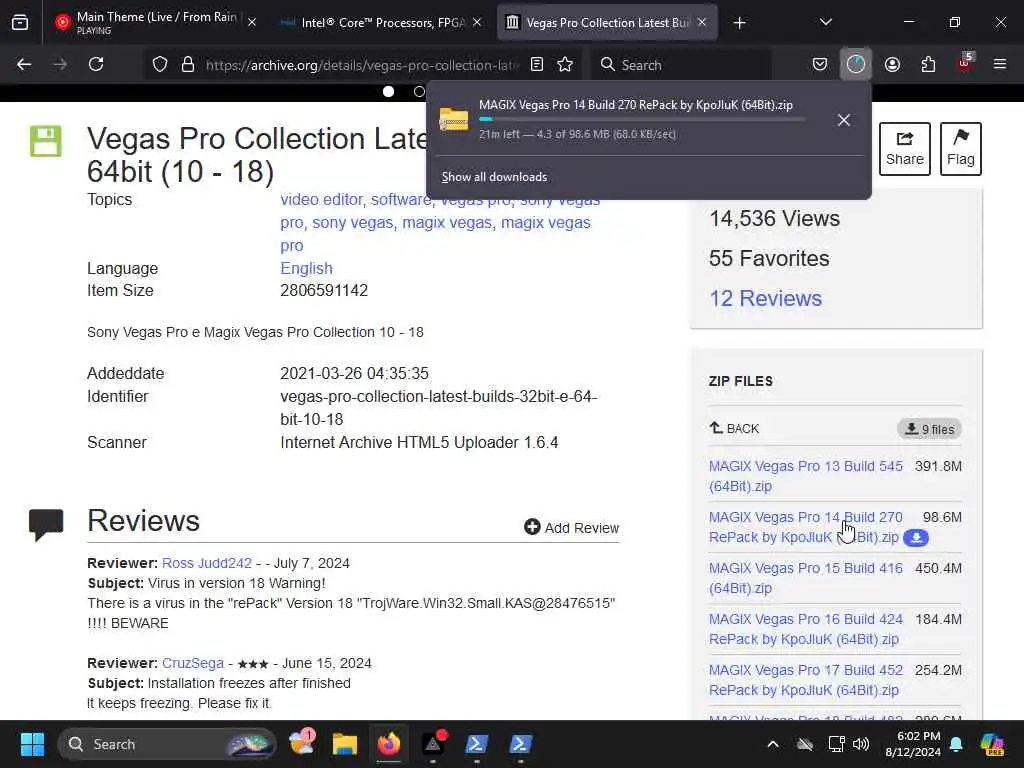Image resolution: width=1024 pixels, height=768 pixels.
Task: Bookmark this page with star icon
Action: point(565,65)
